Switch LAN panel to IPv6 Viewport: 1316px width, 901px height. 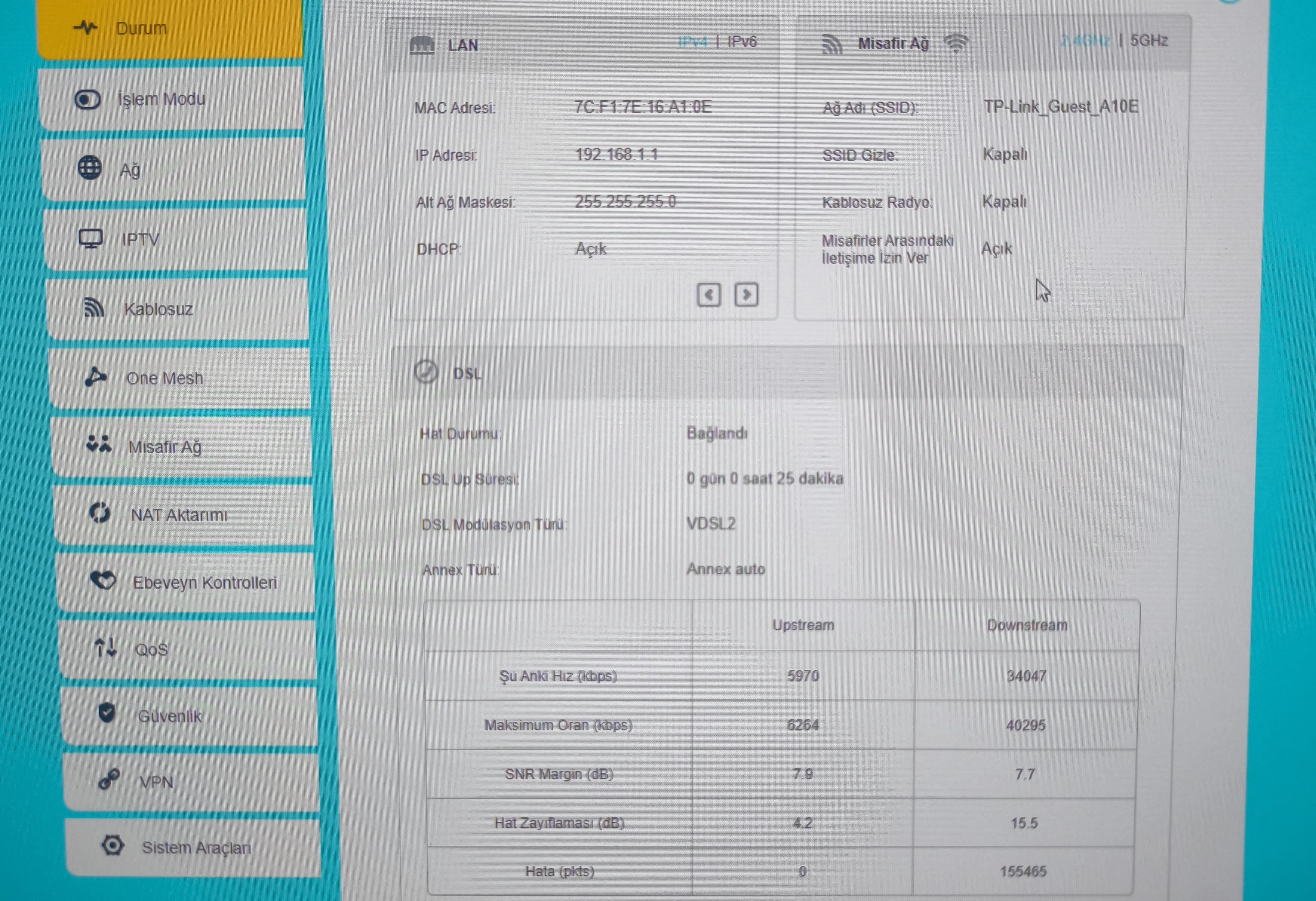tap(742, 42)
